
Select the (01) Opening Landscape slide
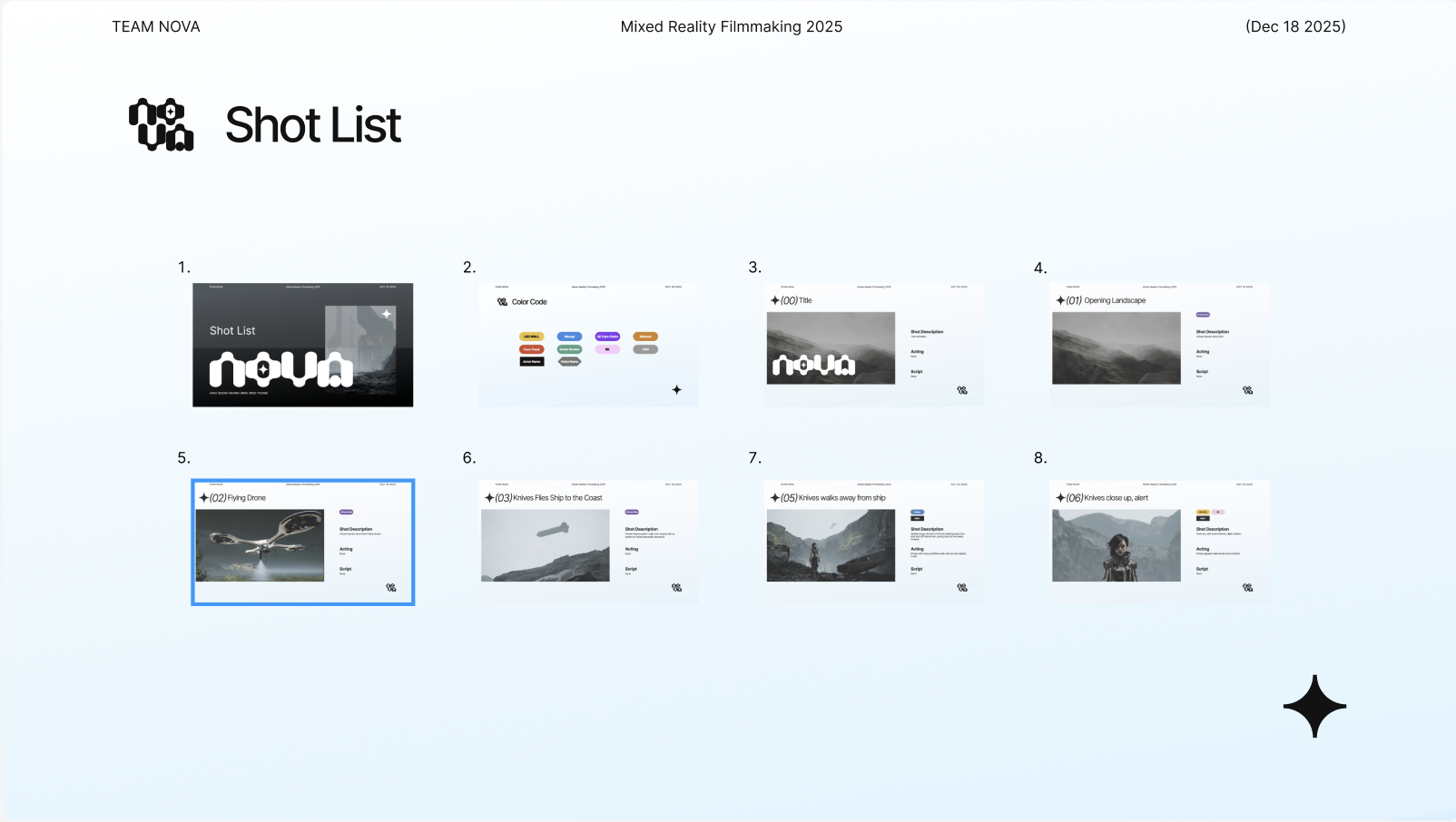pos(1159,345)
